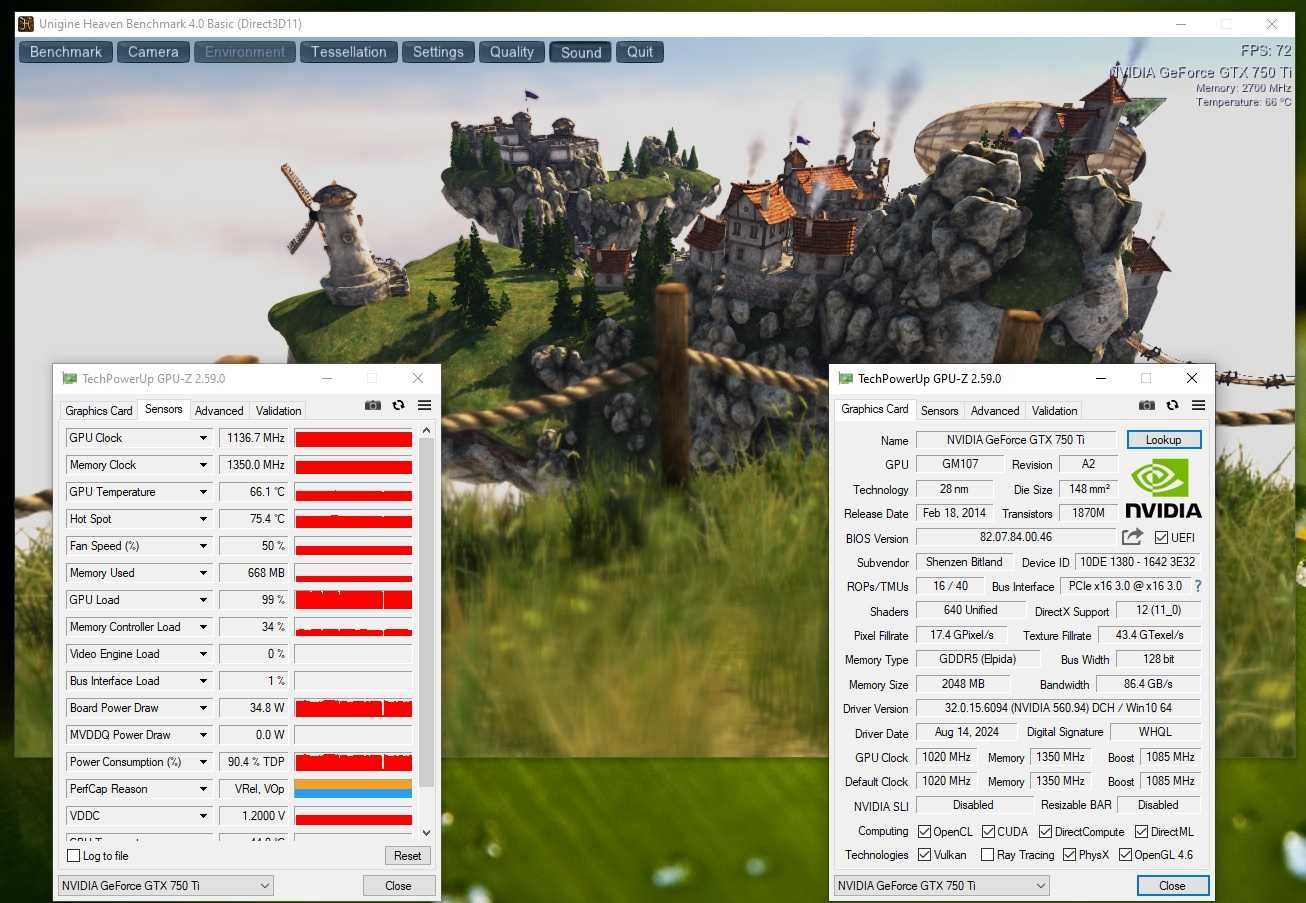Click the refresh icon in the Graphics Card window
The width and height of the screenshot is (1306, 903).
tap(1172, 405)
